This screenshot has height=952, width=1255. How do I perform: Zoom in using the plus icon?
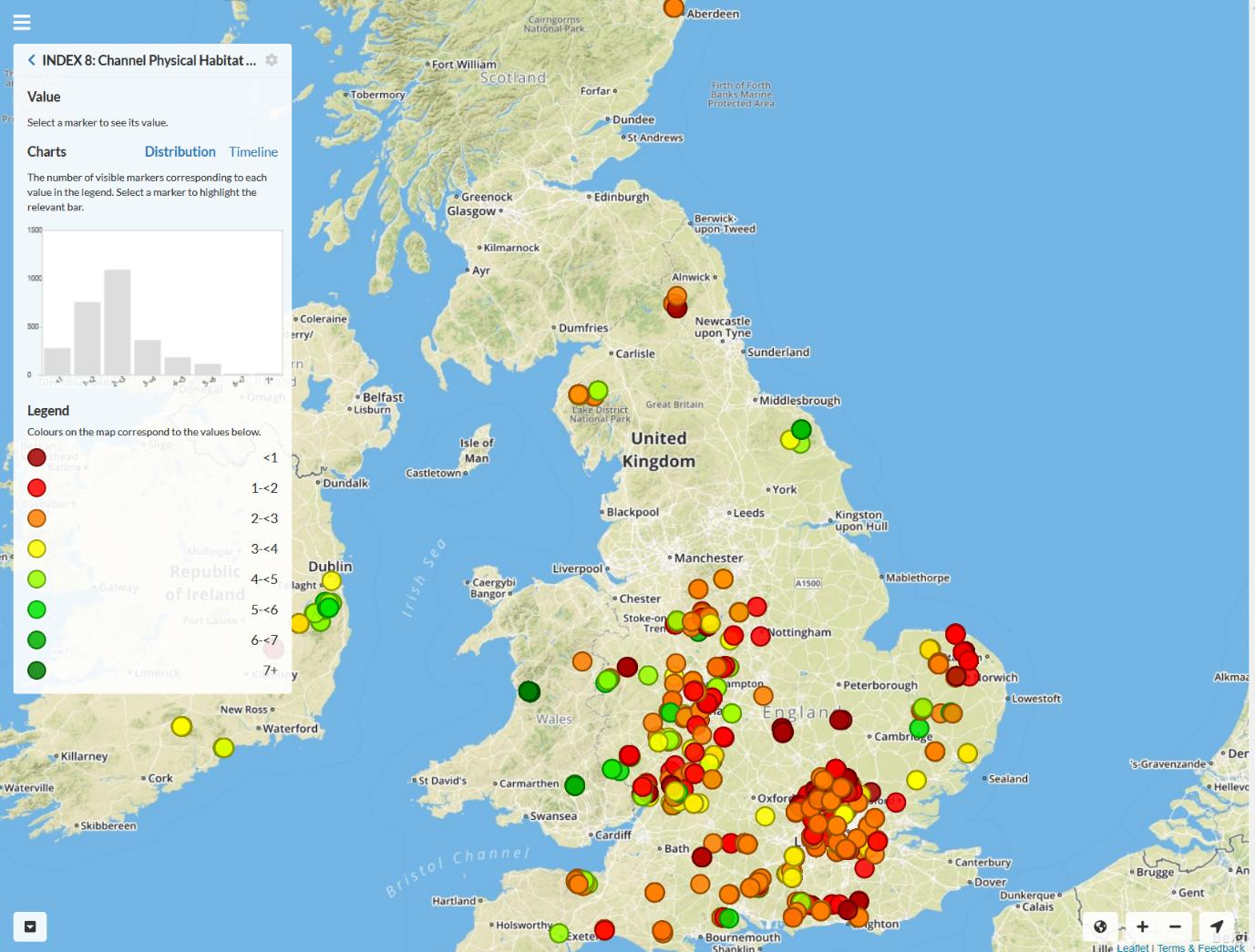[1142, 926]
